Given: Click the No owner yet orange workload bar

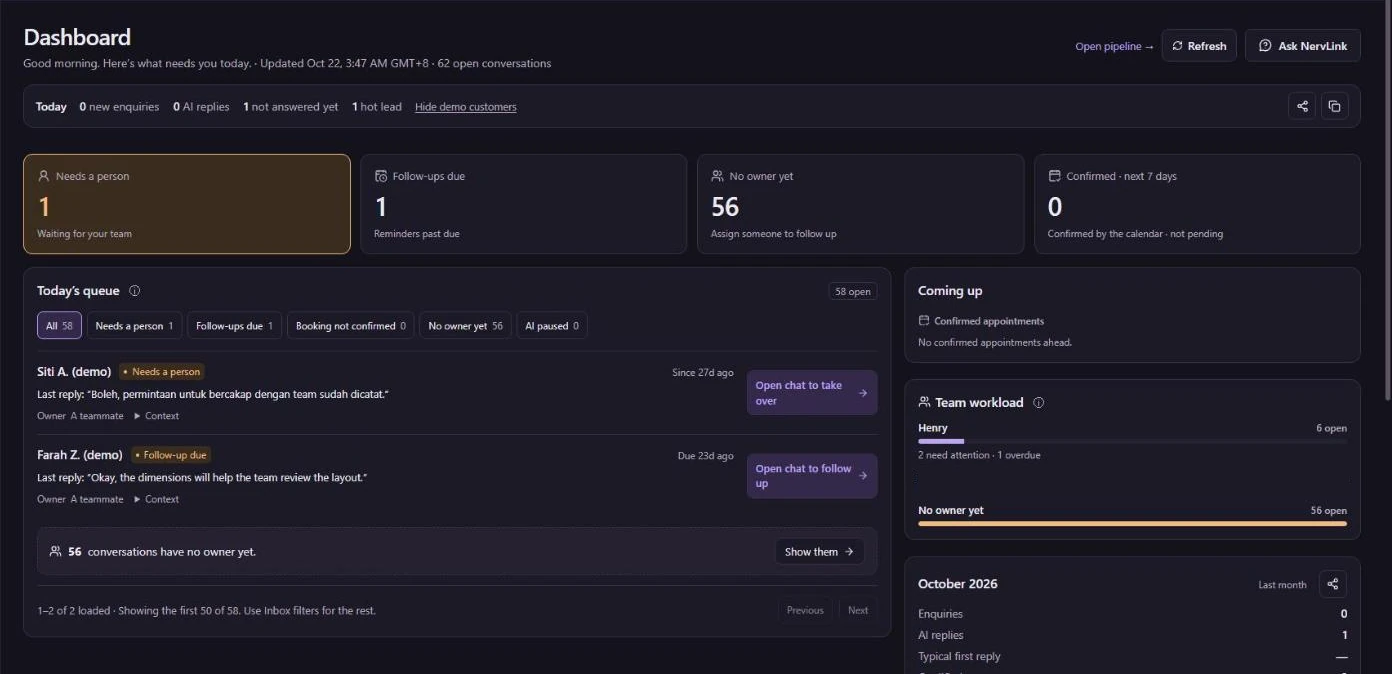Looking at the screenshot, I should pos(1132,523).
